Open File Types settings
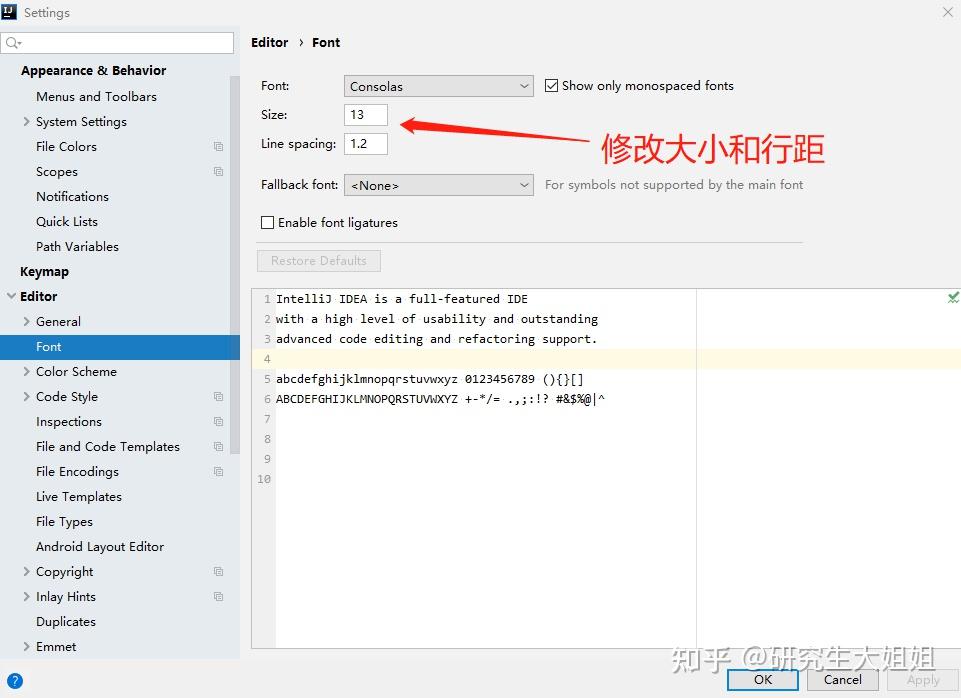 tap(64, 522)
